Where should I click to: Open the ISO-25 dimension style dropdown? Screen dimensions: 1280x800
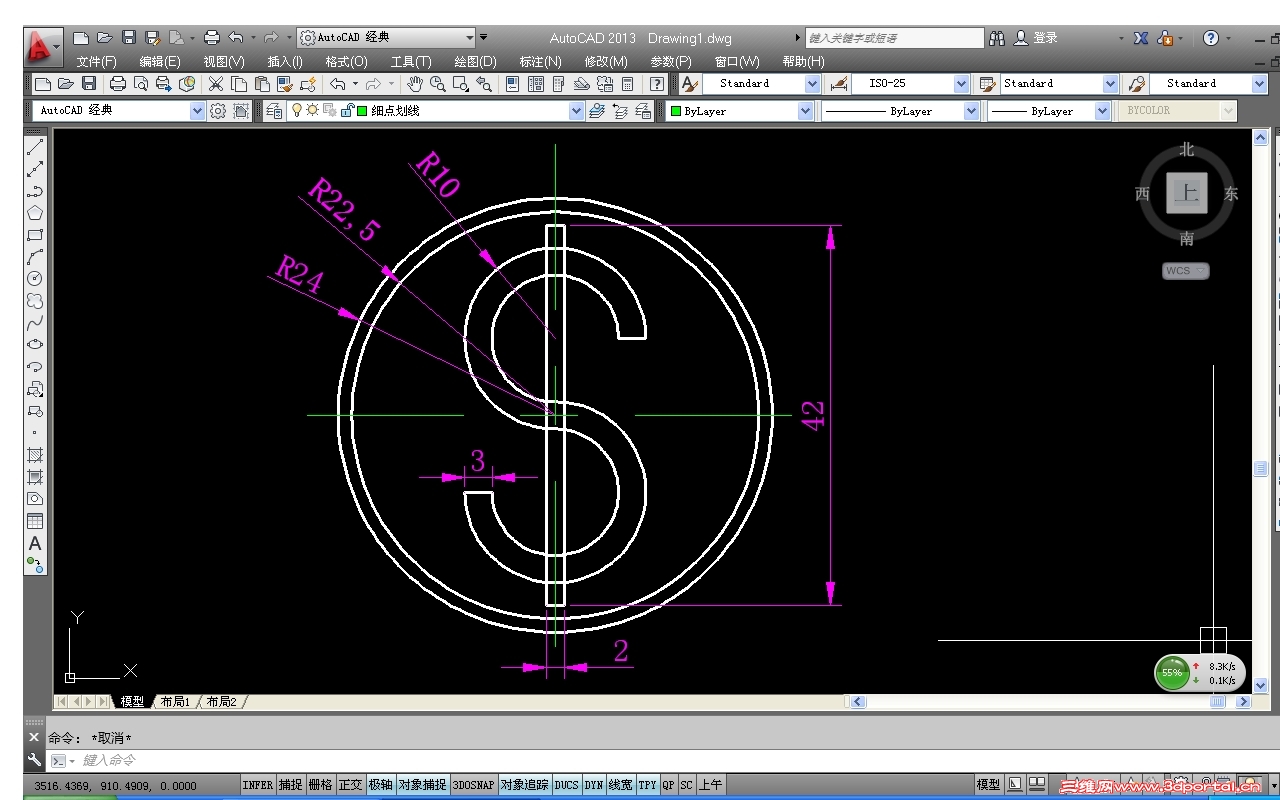click(961, 84)
